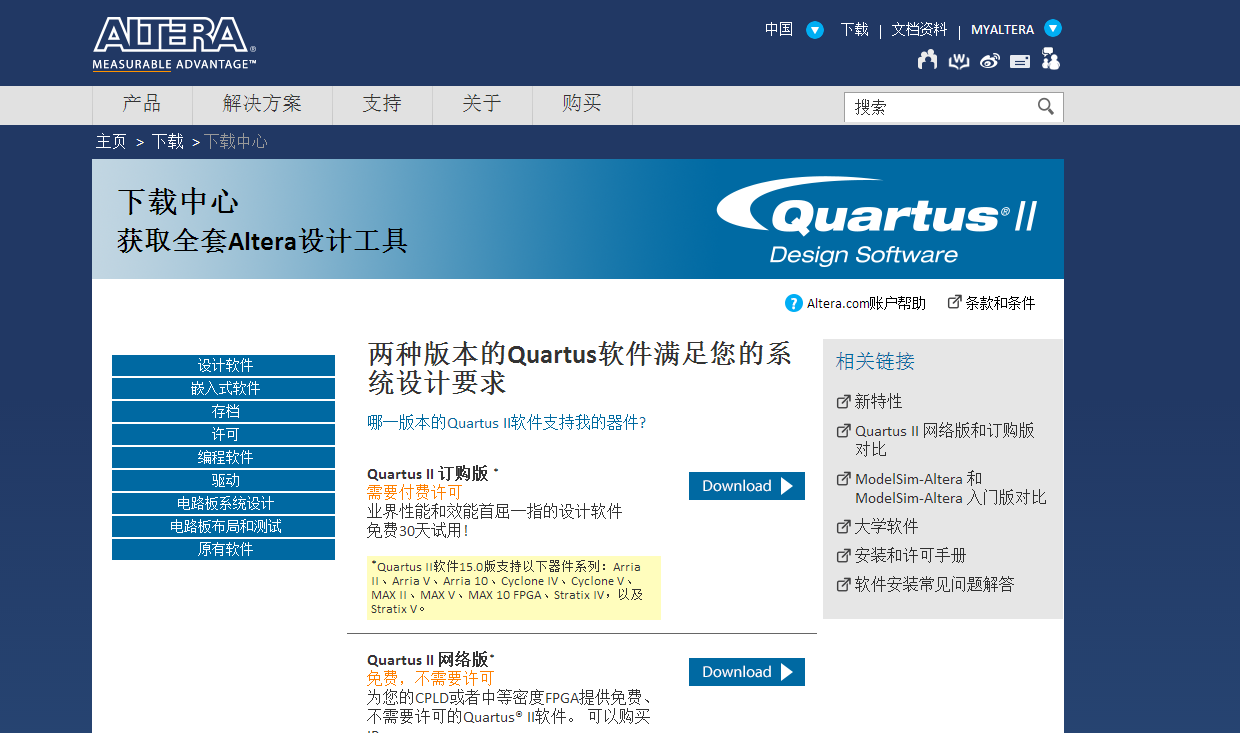Open 新特性 related link

click(x=878, y=401)
